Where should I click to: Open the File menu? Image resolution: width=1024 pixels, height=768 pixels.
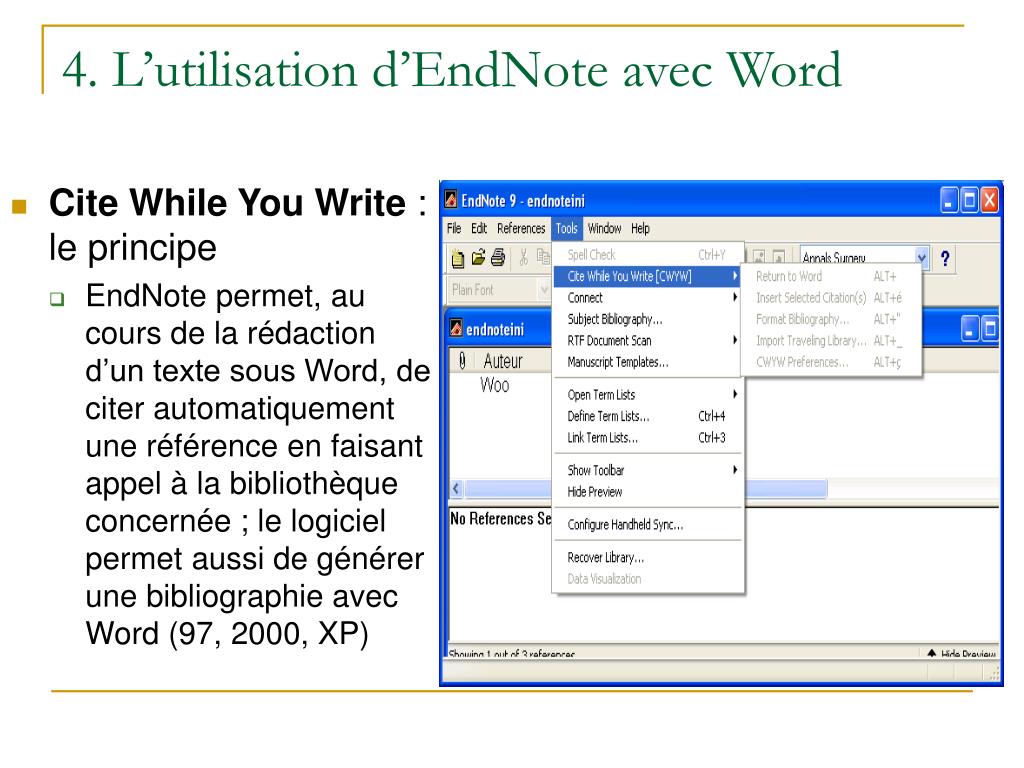click(454, 229)
